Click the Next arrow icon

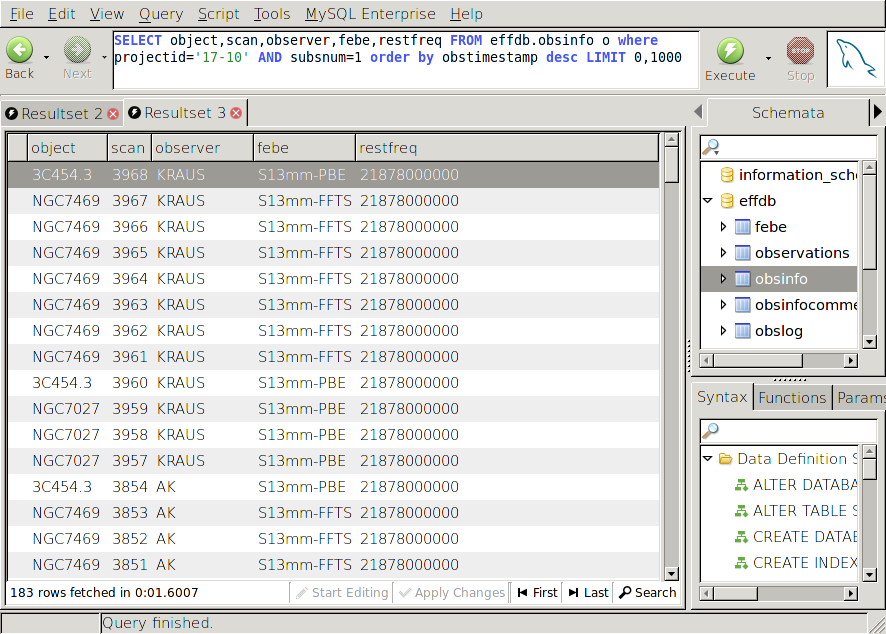click(77, 50)
